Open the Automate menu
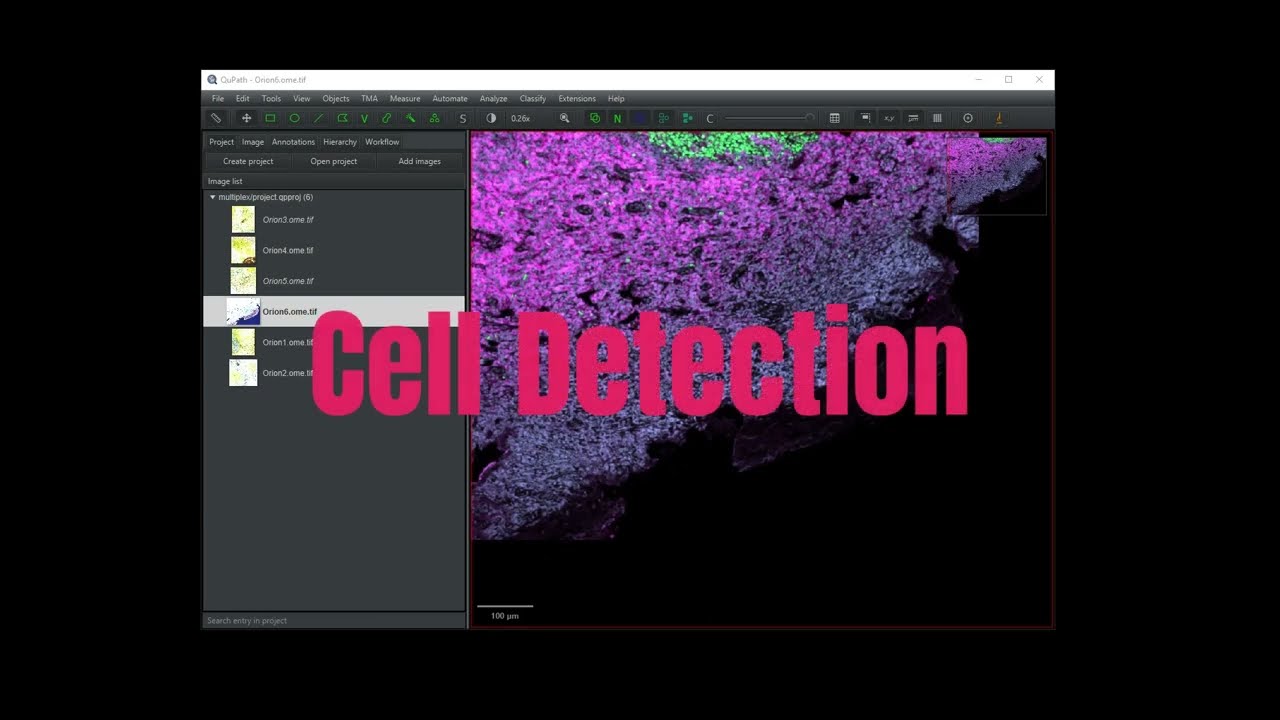Screen dimensions: 1280x720 click(x=449, y=98)
